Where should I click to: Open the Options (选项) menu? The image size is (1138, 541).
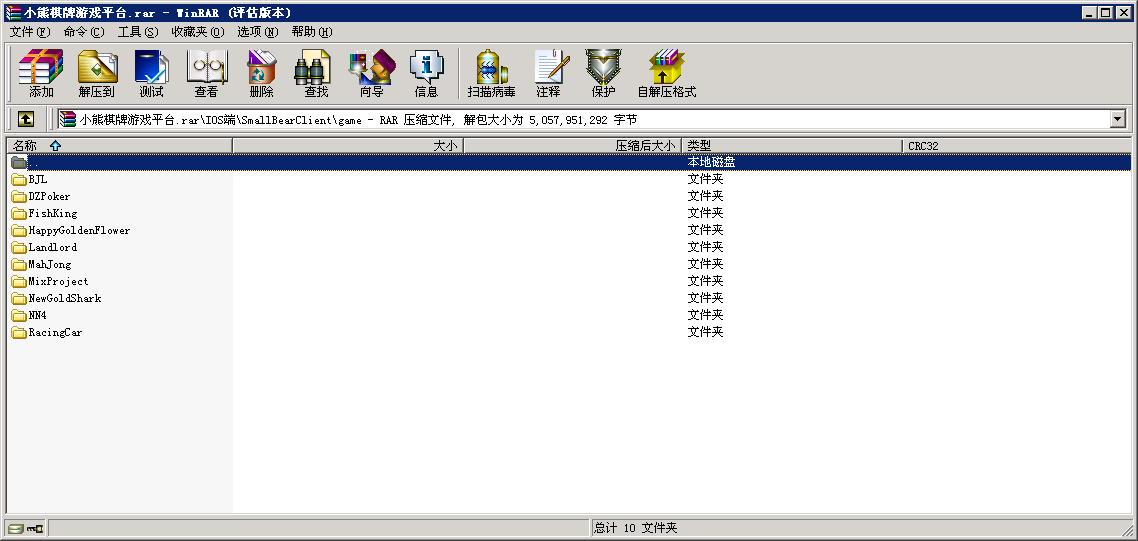coord(257,32)
